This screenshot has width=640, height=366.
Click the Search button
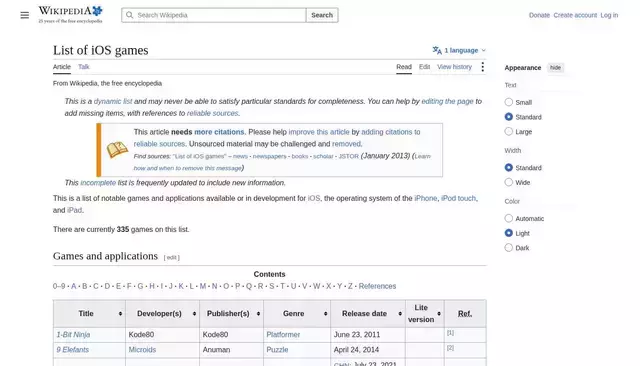[322, 15]
